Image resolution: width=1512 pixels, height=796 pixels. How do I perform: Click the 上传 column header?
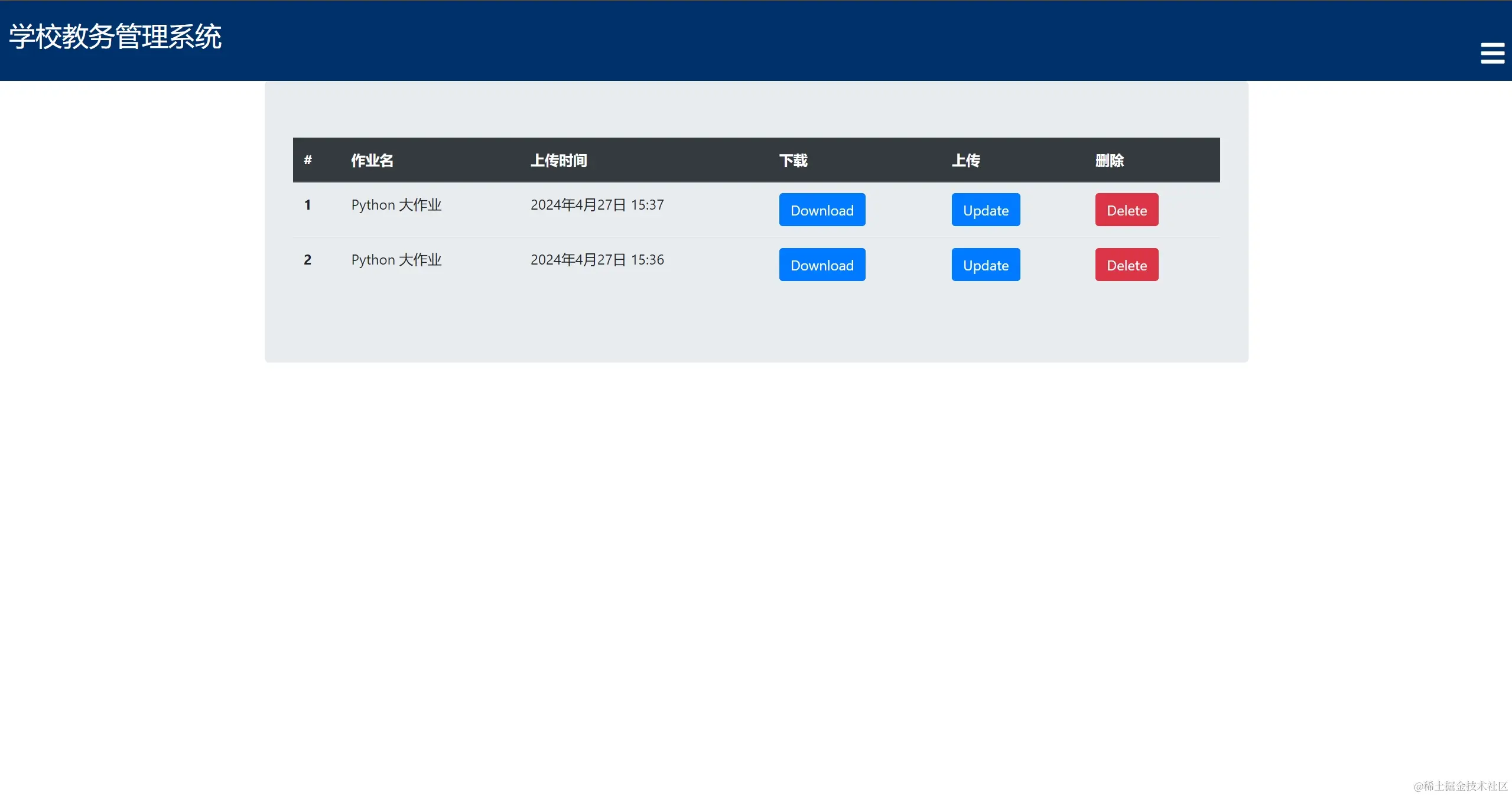click(965, 160)
